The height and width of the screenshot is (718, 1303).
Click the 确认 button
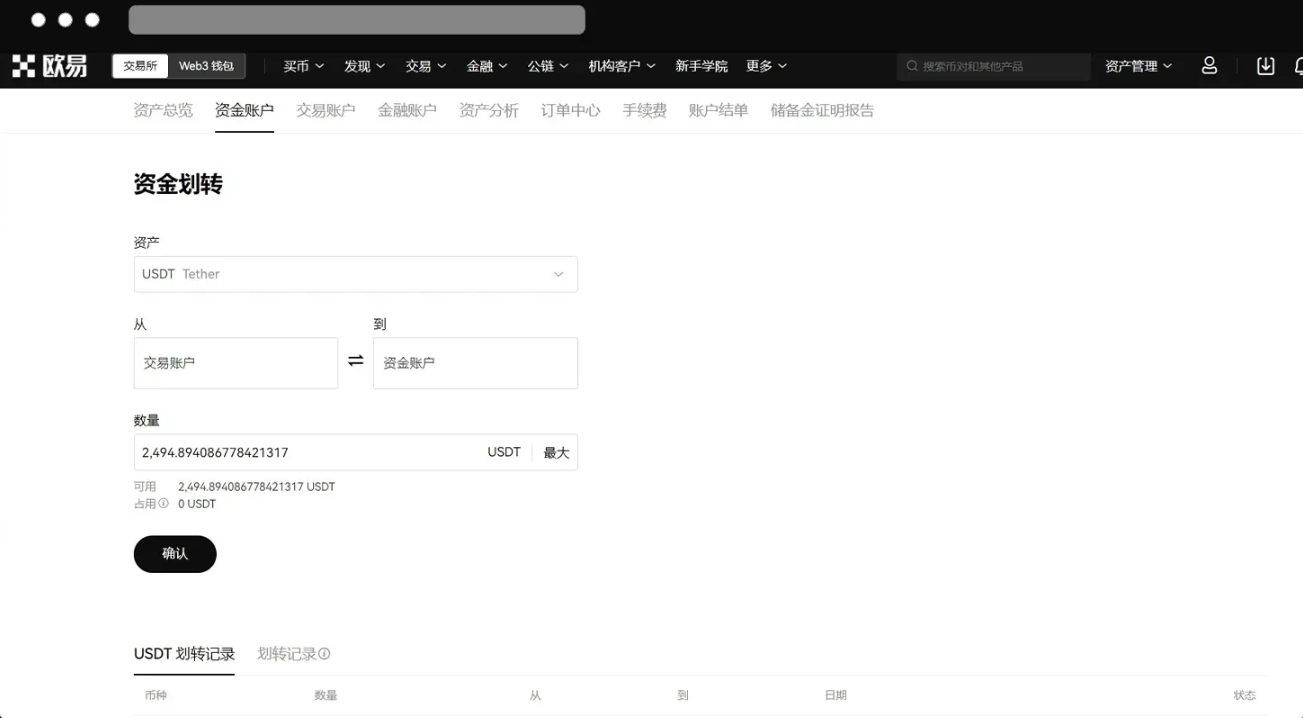click(x=175, y=554)
